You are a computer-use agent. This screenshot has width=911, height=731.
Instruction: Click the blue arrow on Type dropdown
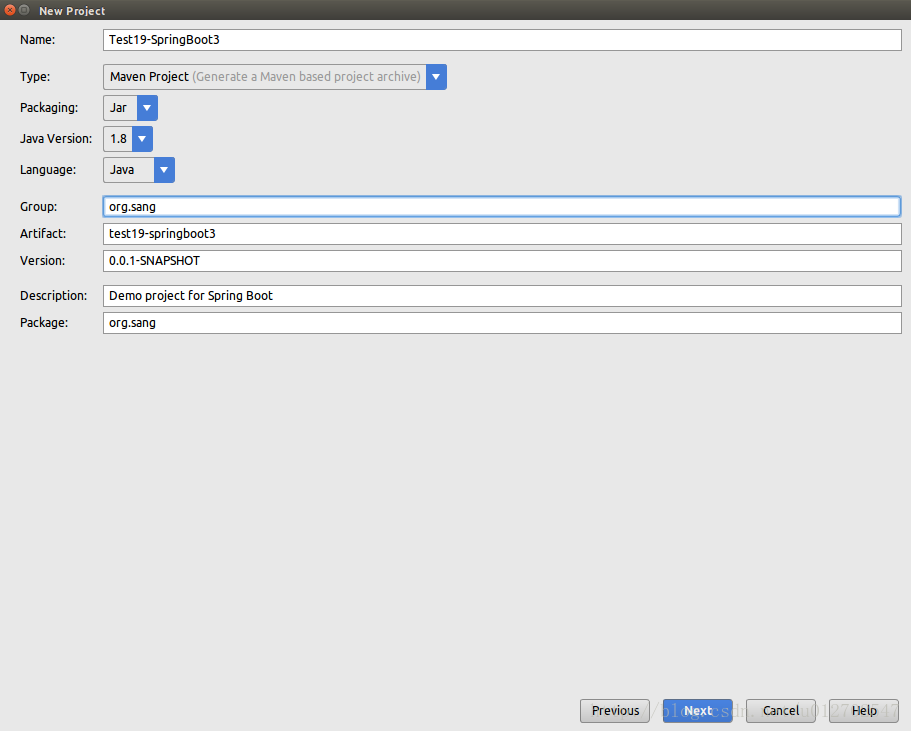(436, 77)
